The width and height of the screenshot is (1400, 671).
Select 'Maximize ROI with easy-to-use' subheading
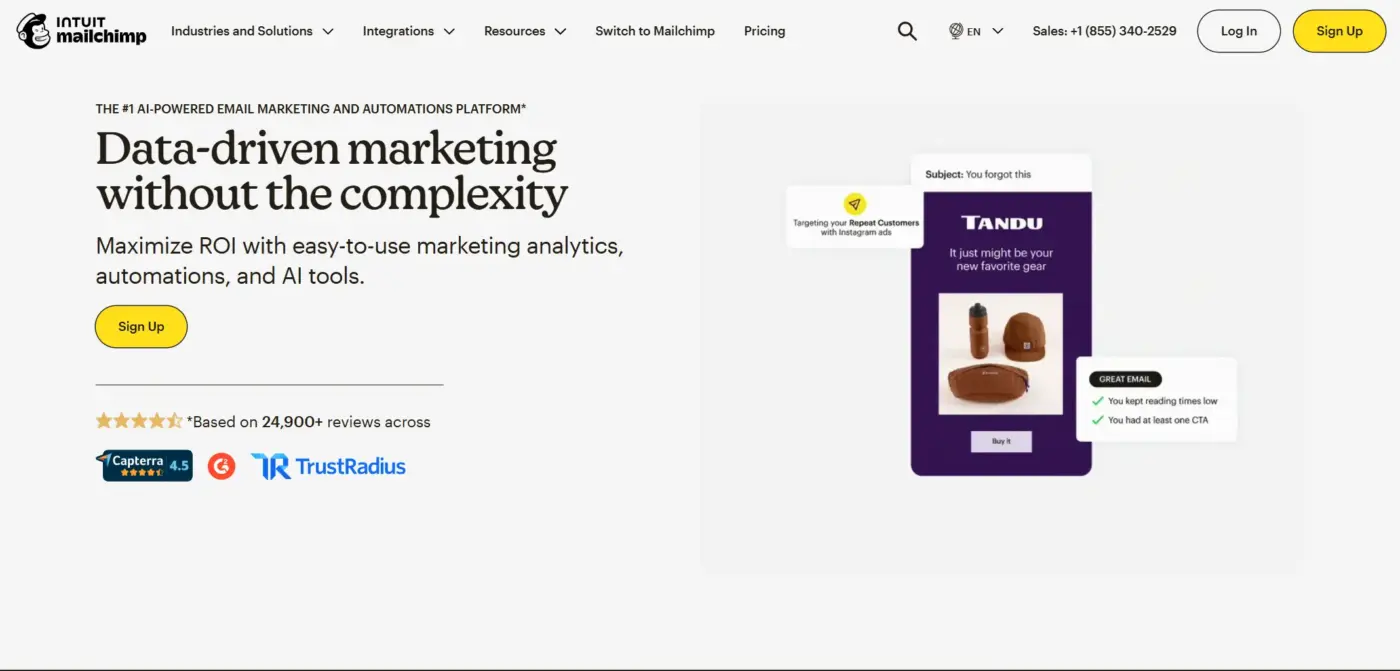coord(360,261)
